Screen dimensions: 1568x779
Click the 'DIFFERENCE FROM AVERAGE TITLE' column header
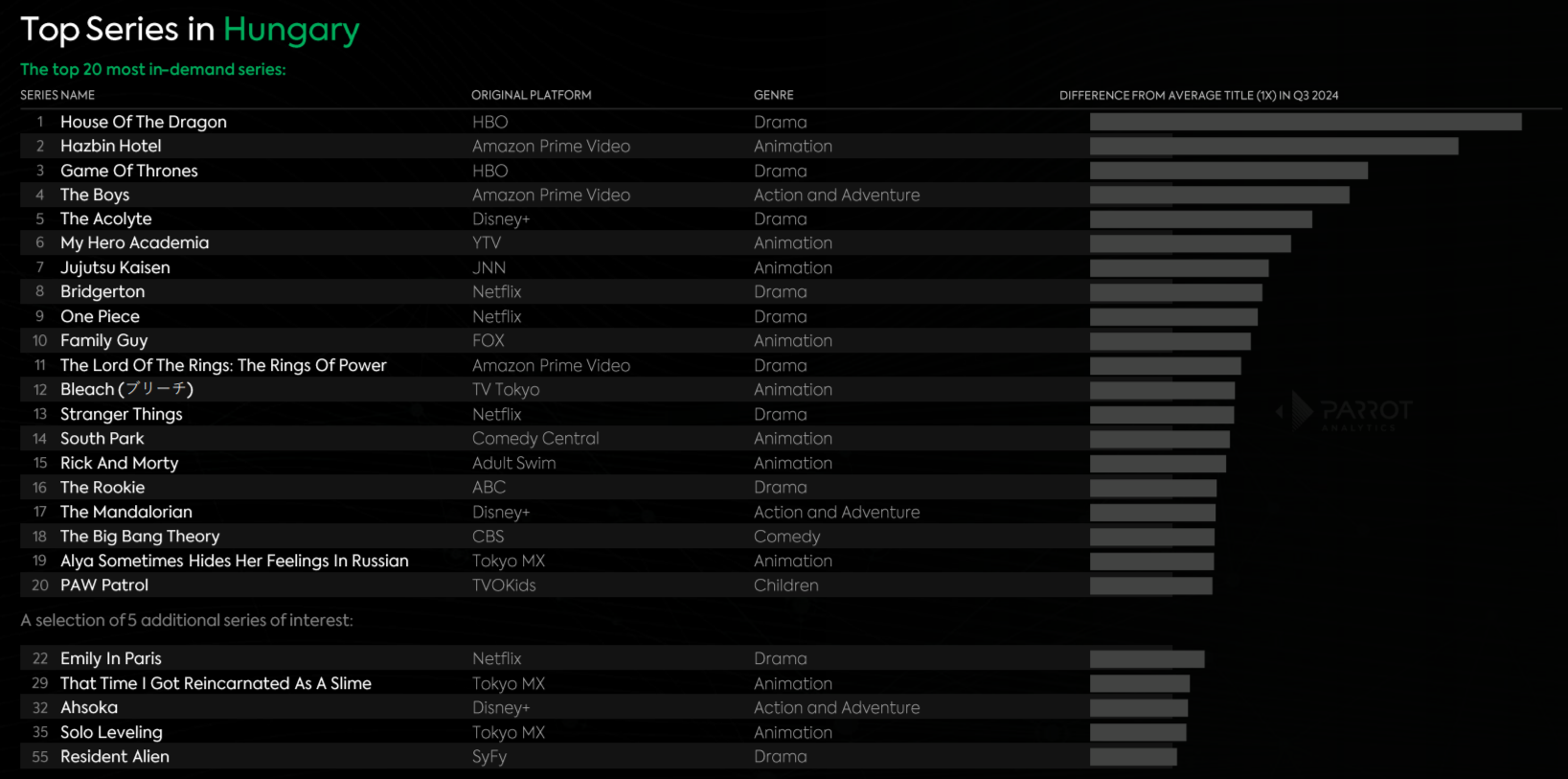click(x=1199, y=95)
